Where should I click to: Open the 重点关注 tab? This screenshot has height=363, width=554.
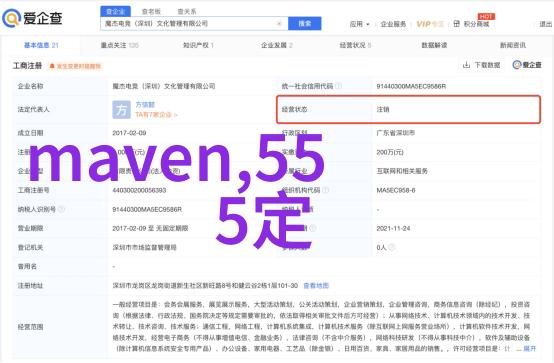(120, 45)
